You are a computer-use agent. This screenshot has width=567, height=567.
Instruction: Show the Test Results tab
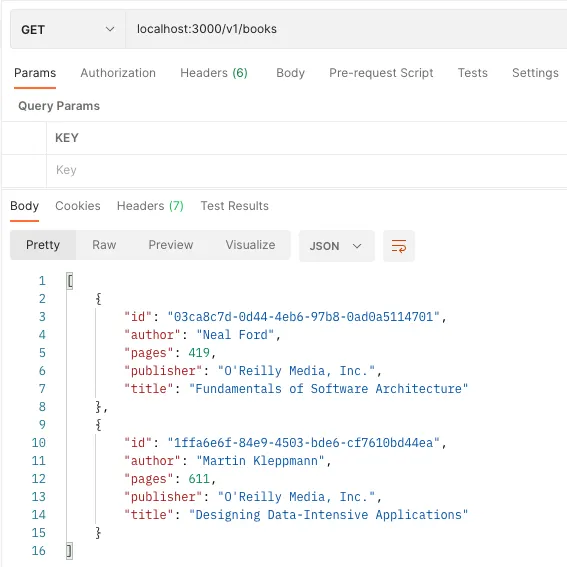tap(234, 206)
